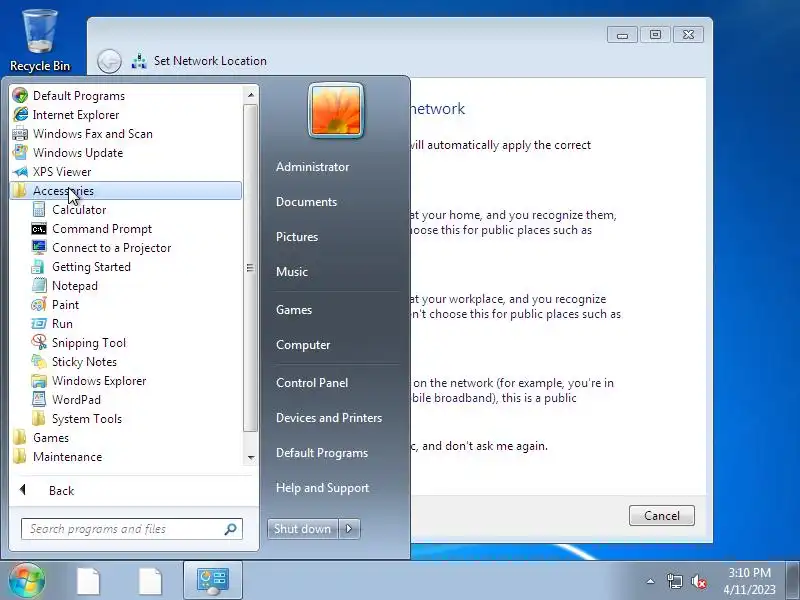The image size is (800, 600).
Task: Open Windows Update icon
Action: 20,153
